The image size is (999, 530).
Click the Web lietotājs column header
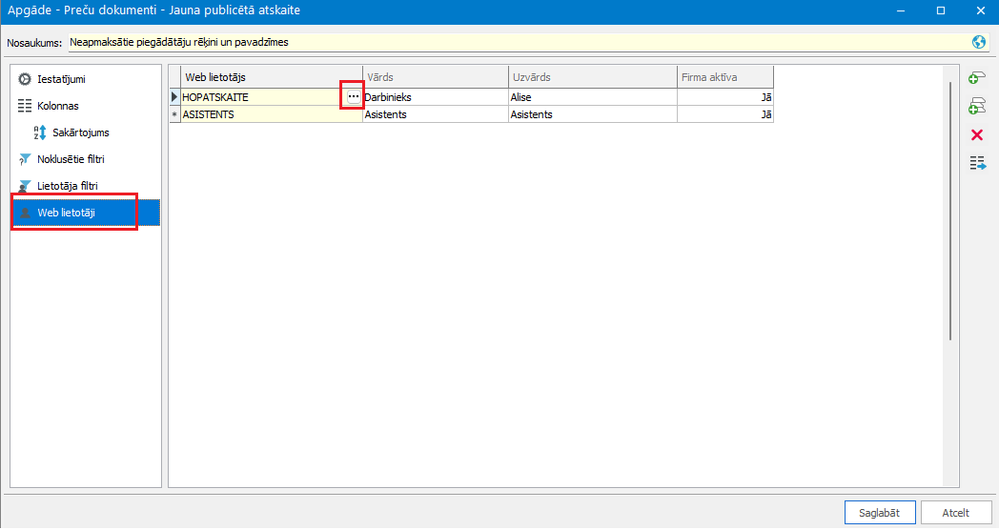(271, 77)
